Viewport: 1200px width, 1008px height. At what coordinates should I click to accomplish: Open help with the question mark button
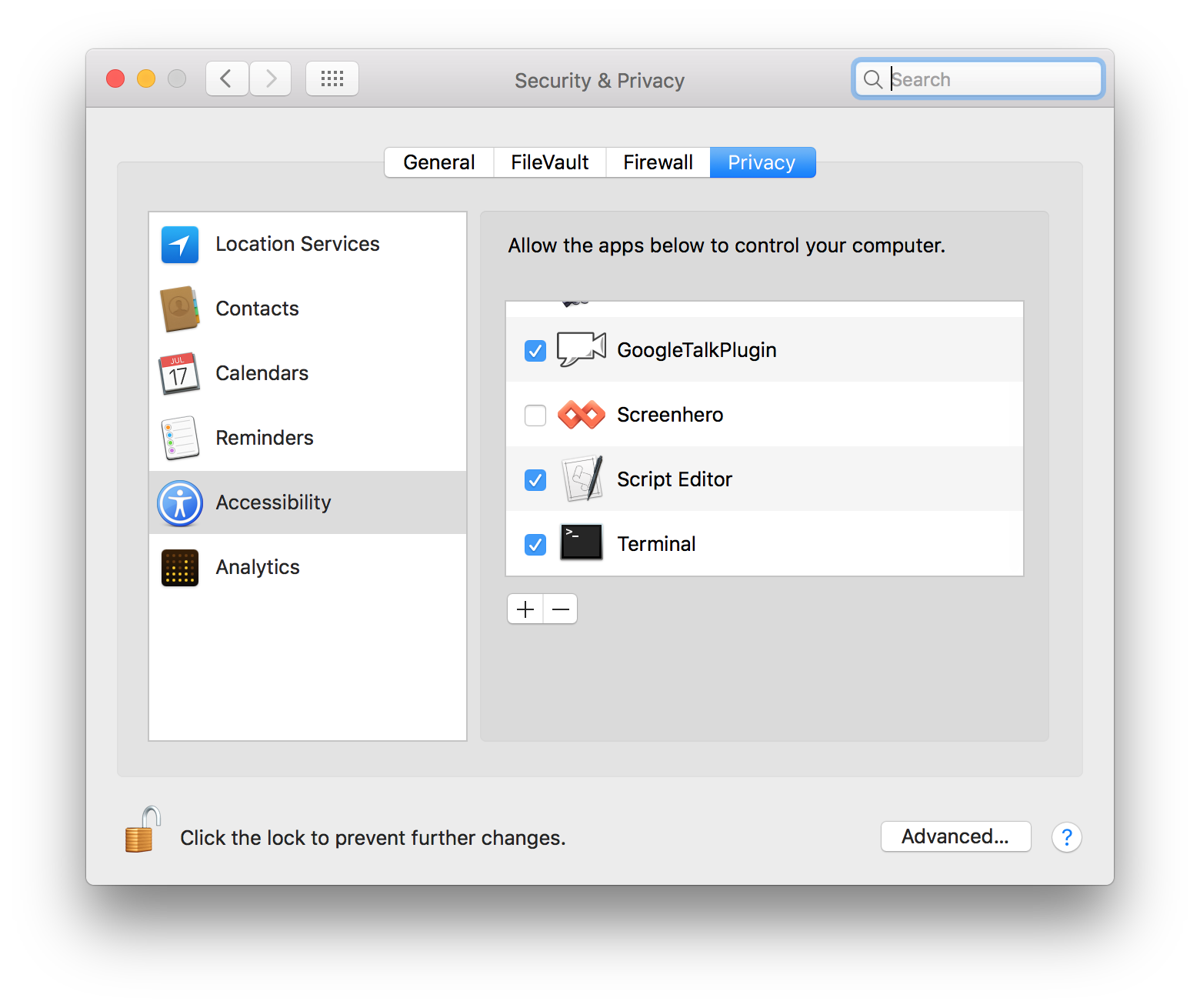pos(1067,837)
